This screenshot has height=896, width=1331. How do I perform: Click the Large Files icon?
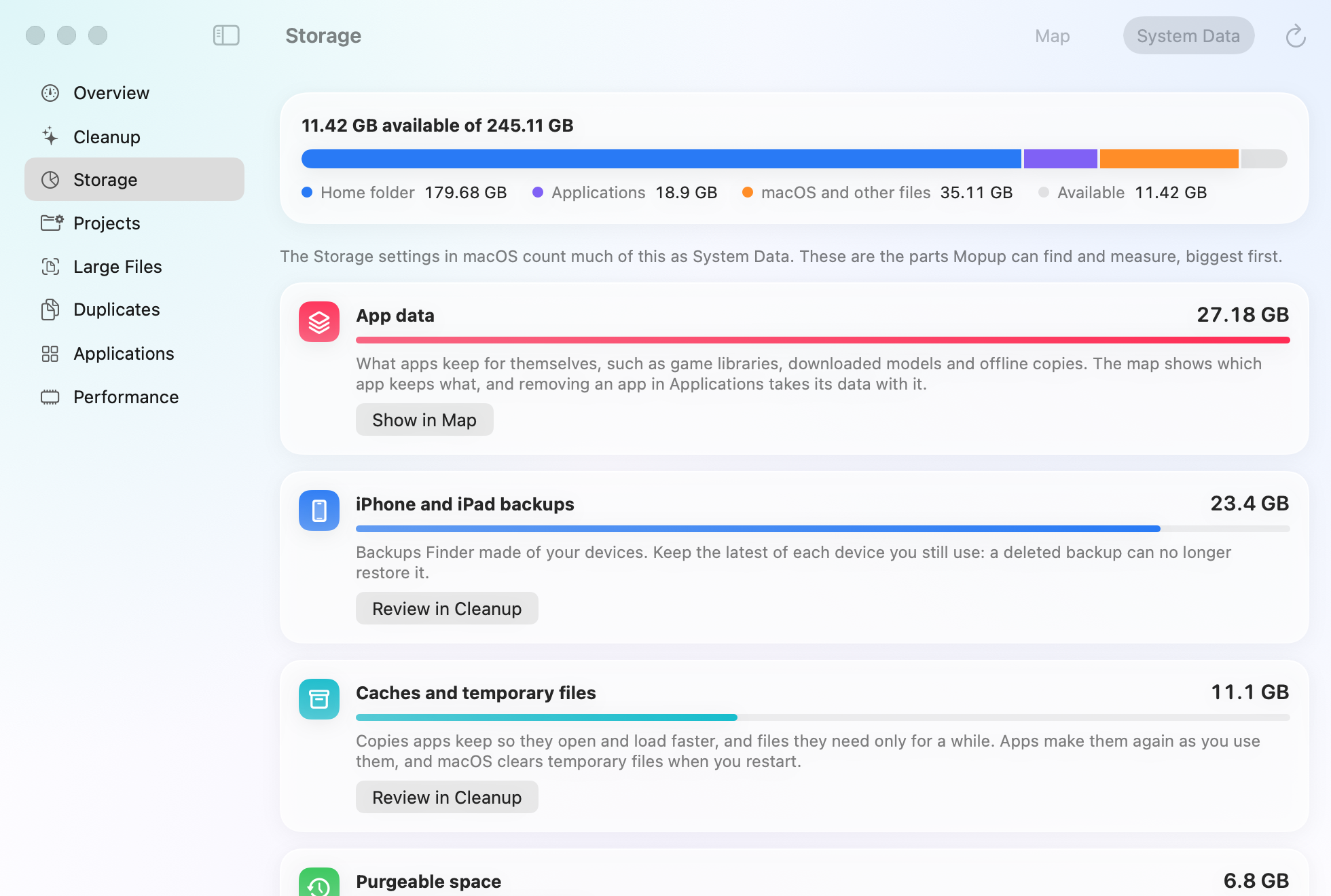click(50, 266)
